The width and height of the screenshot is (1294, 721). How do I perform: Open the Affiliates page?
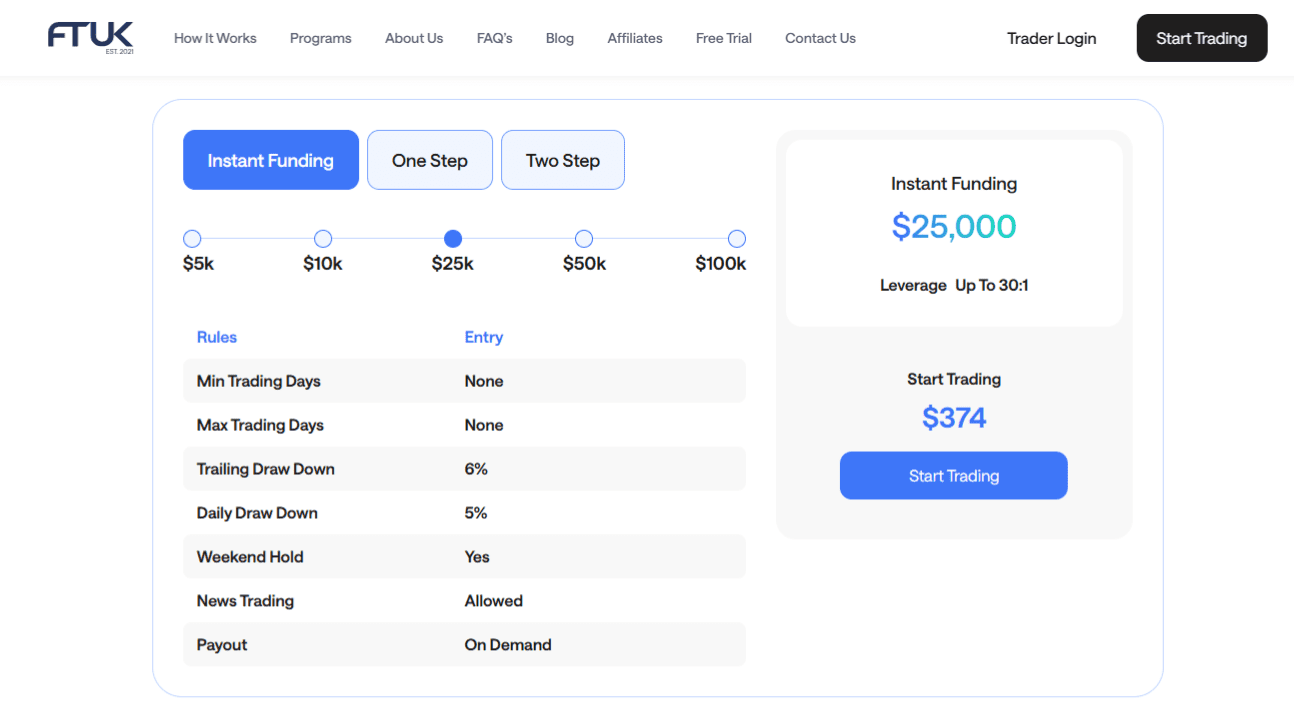[x=634, y=38]
